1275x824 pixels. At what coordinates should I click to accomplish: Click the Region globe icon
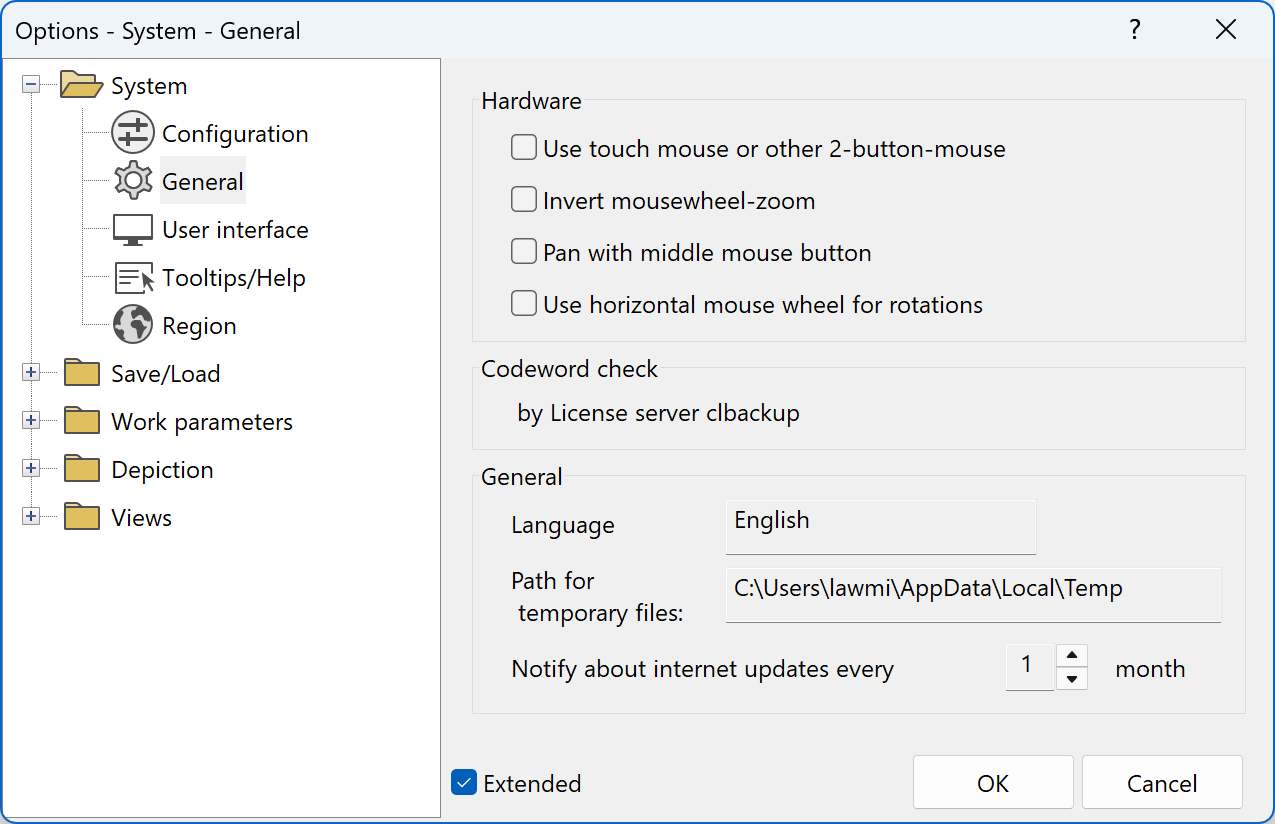point(133,326)
